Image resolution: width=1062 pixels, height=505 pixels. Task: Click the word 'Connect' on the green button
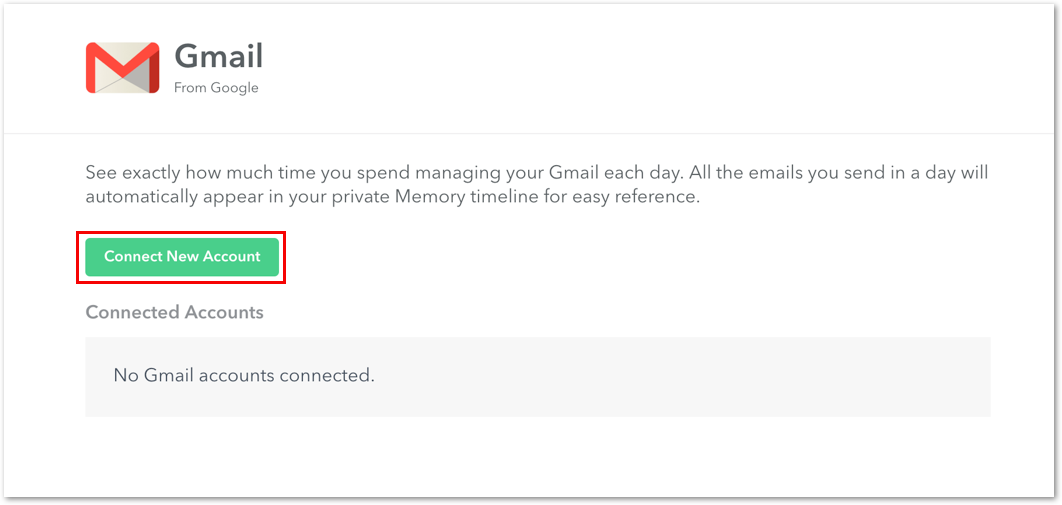pos(133,257)
